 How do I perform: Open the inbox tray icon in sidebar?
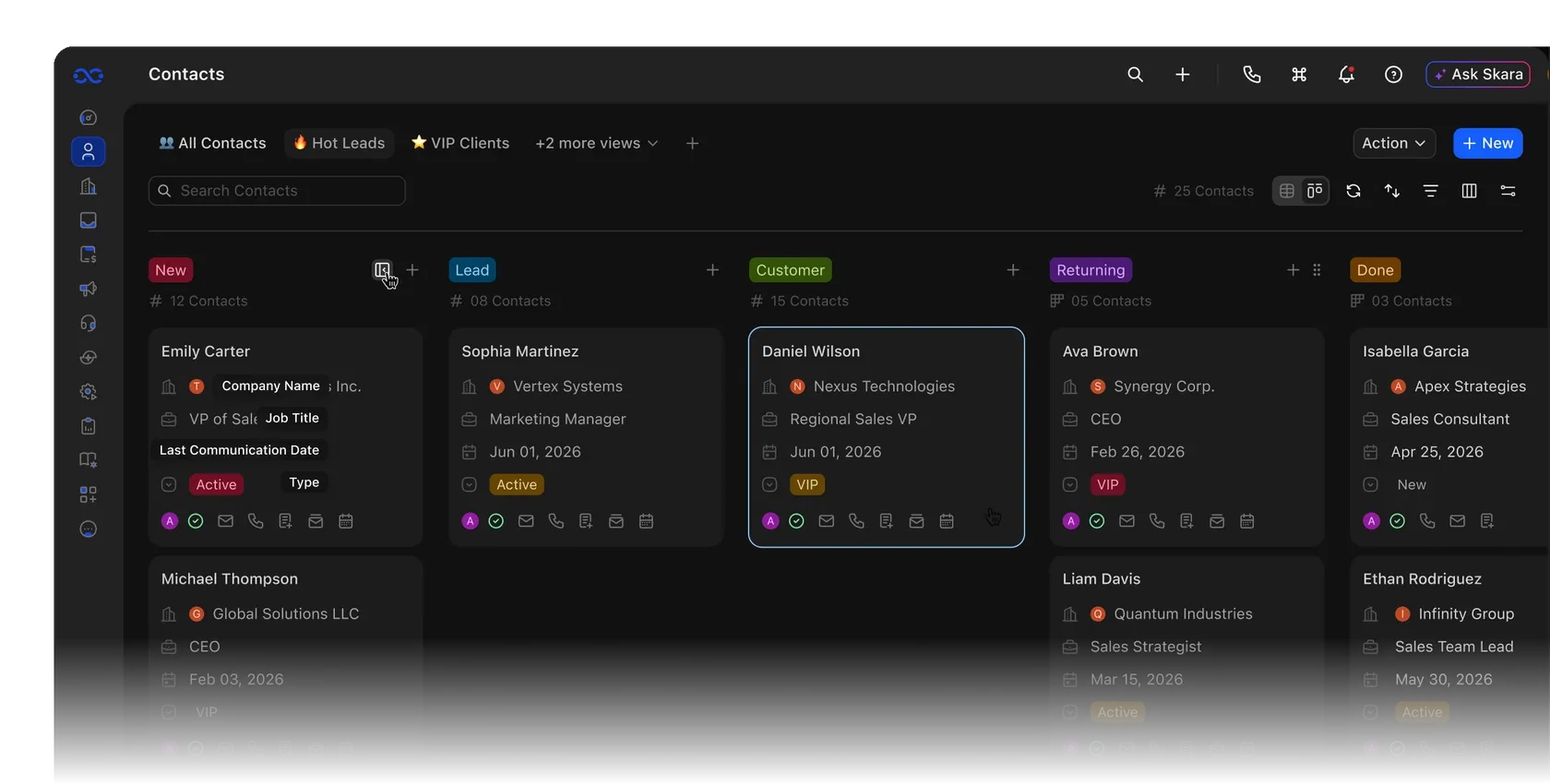tap(89, 220)
